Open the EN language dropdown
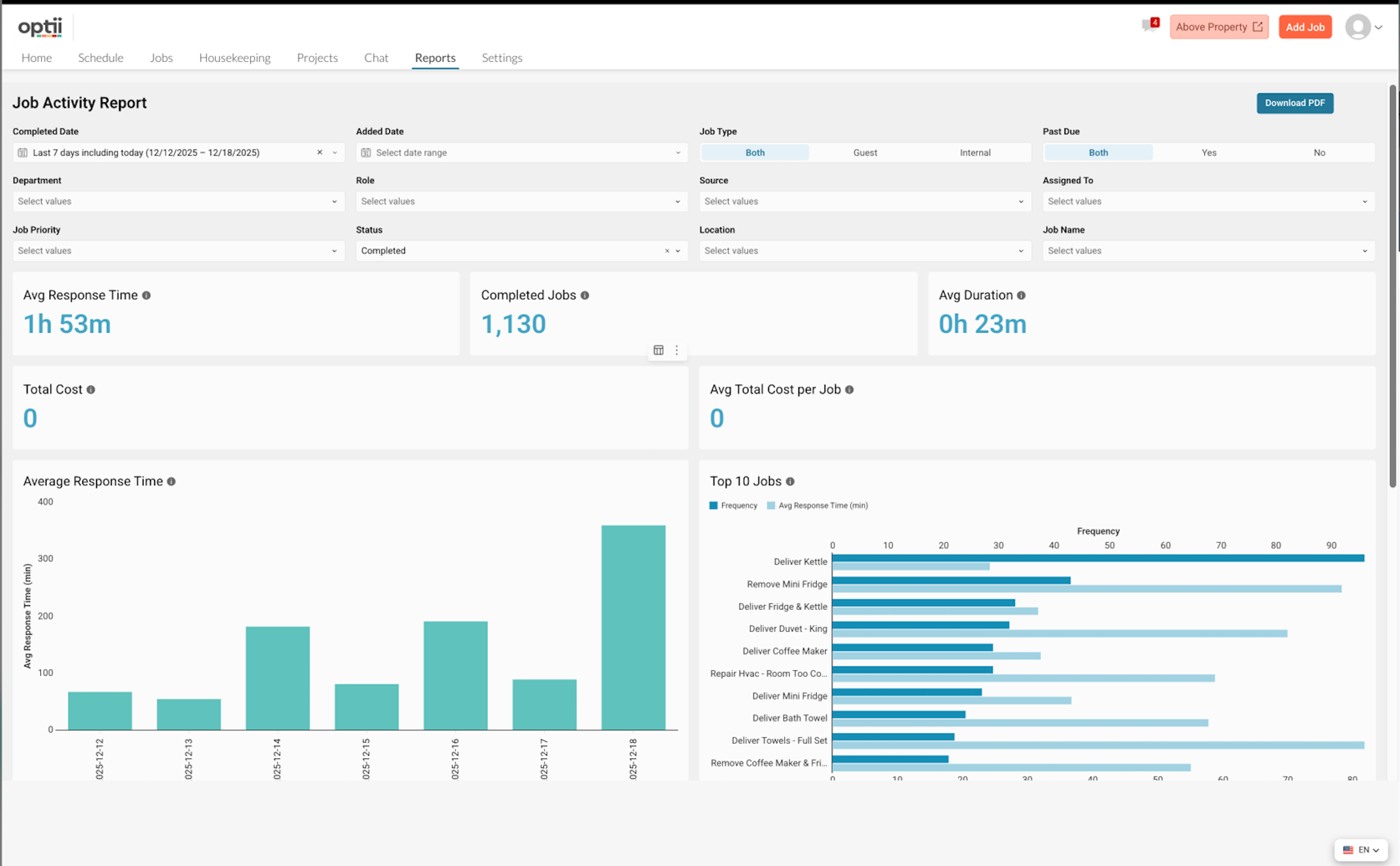The width and height of the screenshot is (1400, 866). (x=1361, y=849)
